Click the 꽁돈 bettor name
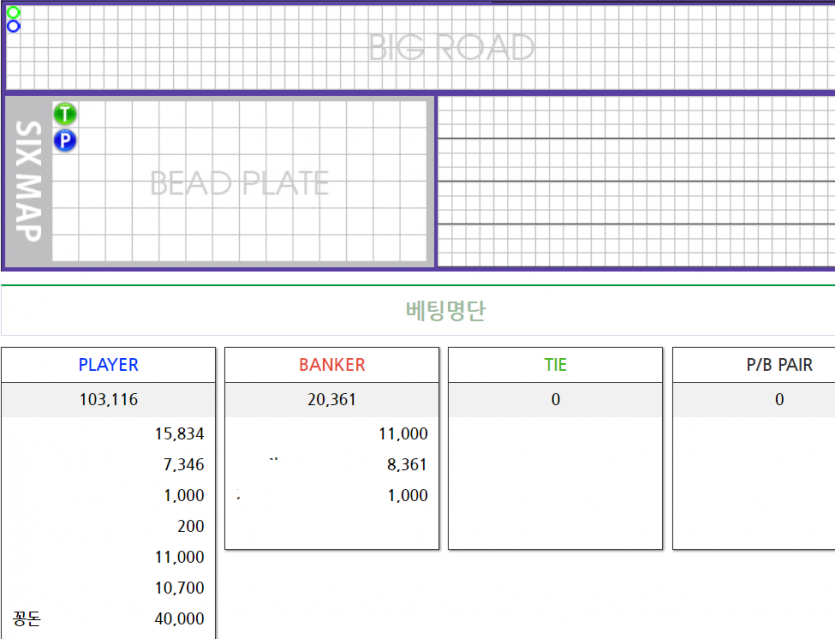 click(27, 619)
